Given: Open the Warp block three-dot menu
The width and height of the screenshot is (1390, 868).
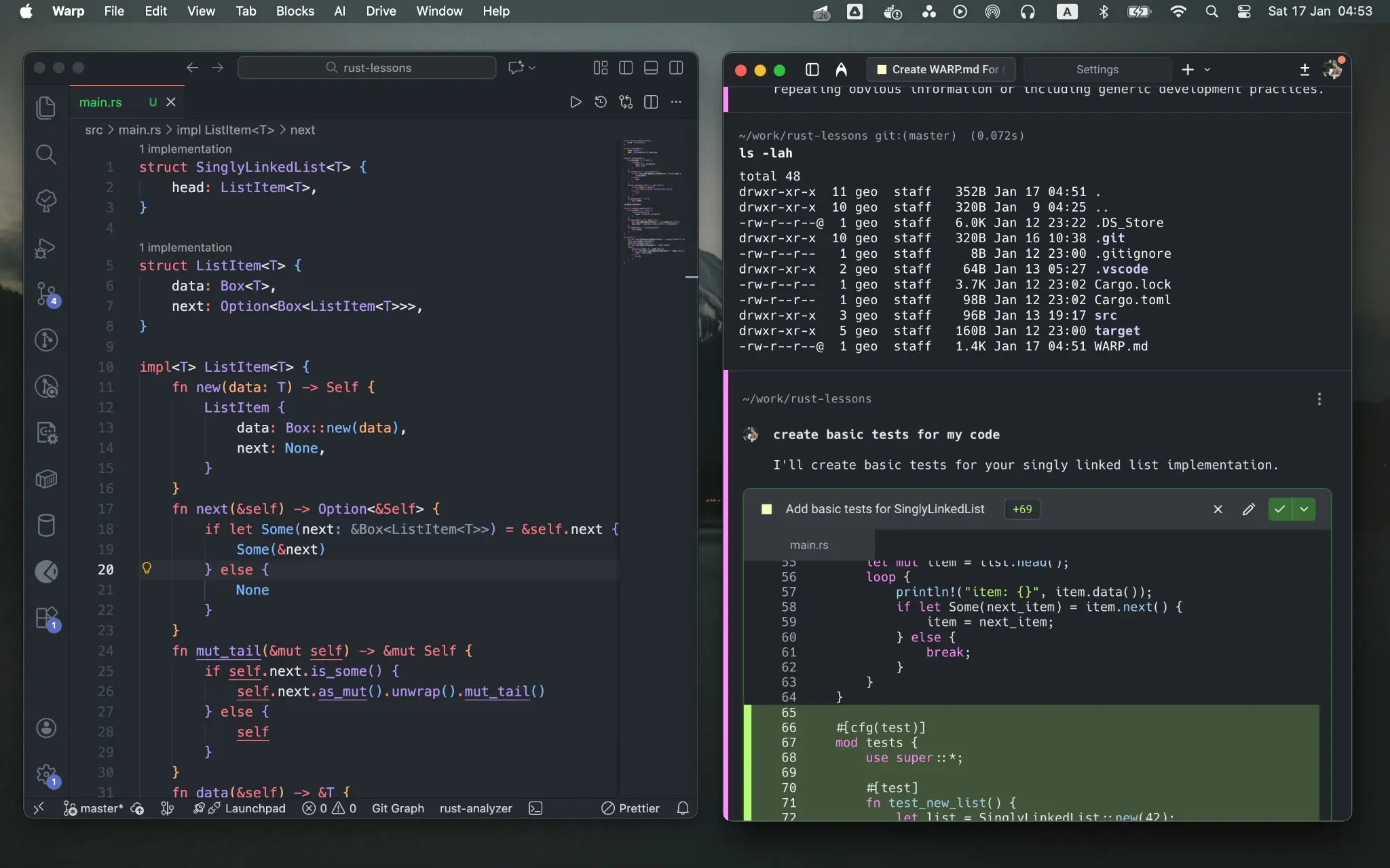Looking at the screenshot, I should pos(1319,399).
